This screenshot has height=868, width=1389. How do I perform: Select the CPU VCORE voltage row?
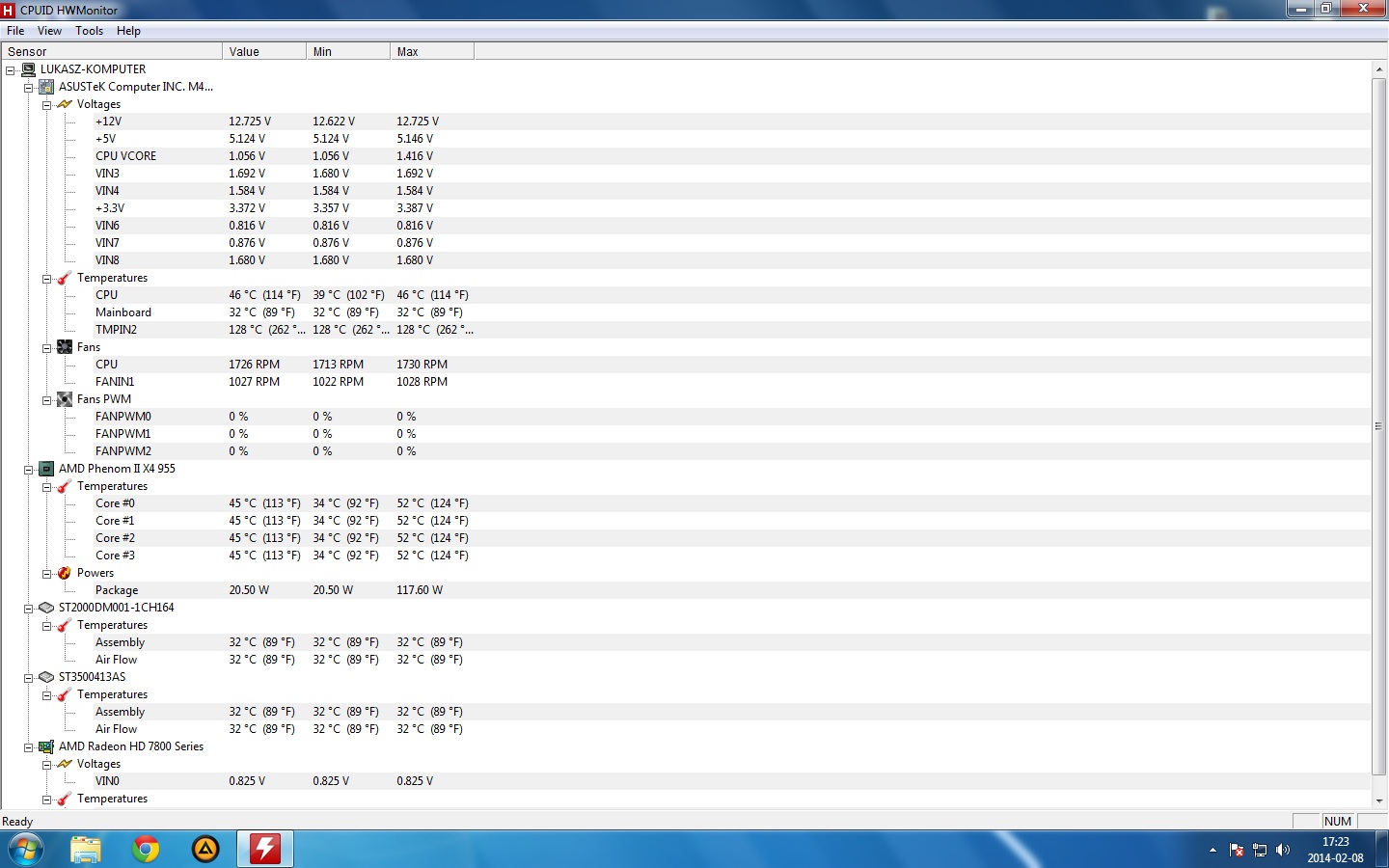pyautogui.click(x=686, y=156)
